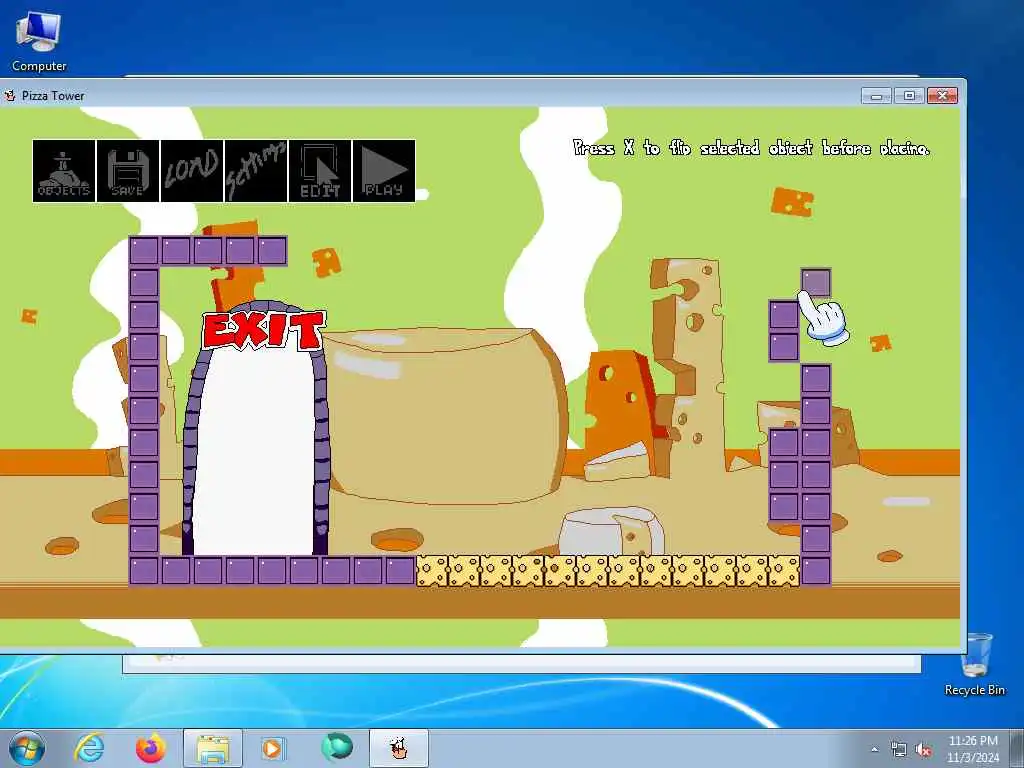This screenshot has width=1024, height=768.
Task: Start the level with Play button
Action: [384, 171]
